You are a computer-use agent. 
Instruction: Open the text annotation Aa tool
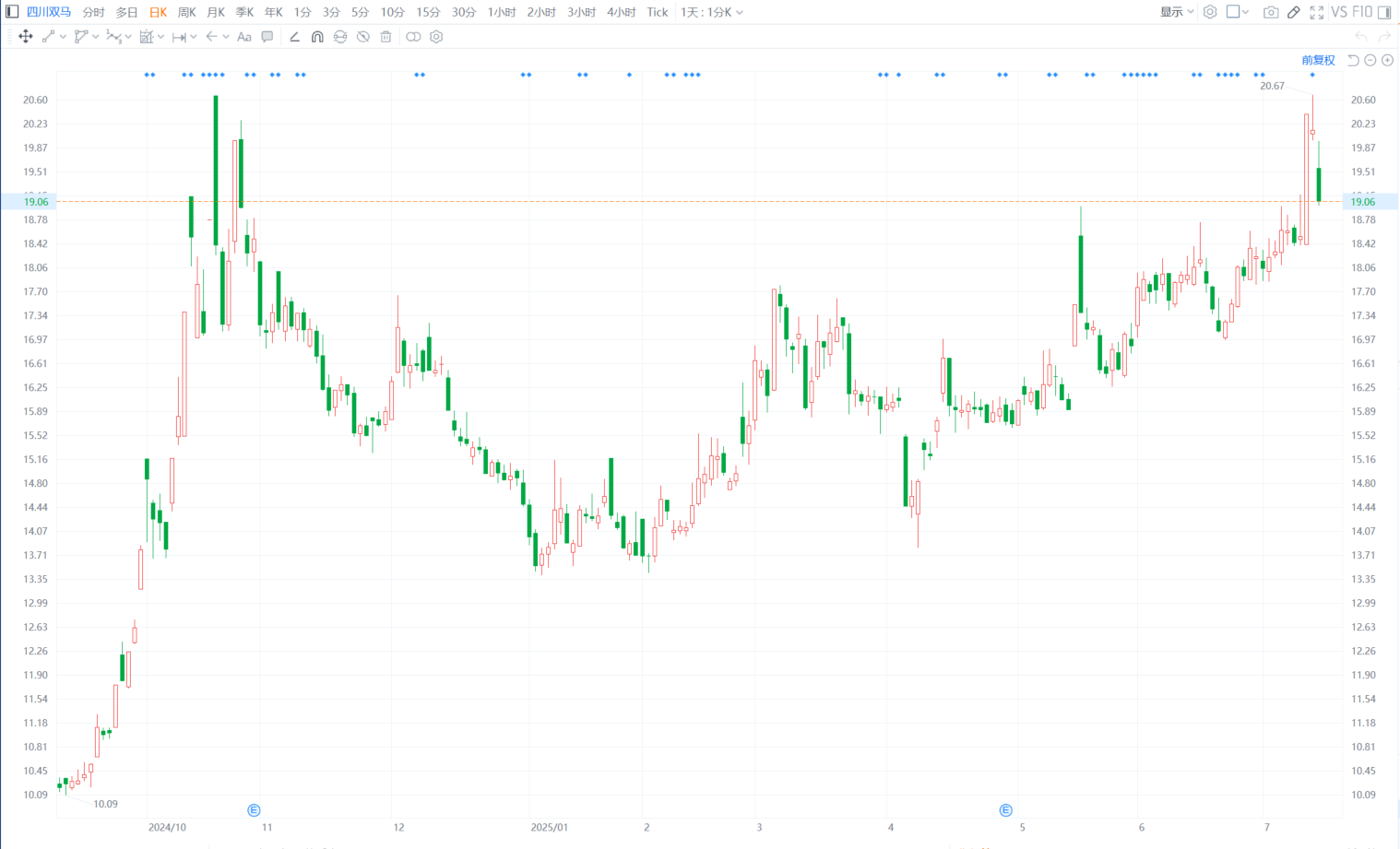coord(244,37)
